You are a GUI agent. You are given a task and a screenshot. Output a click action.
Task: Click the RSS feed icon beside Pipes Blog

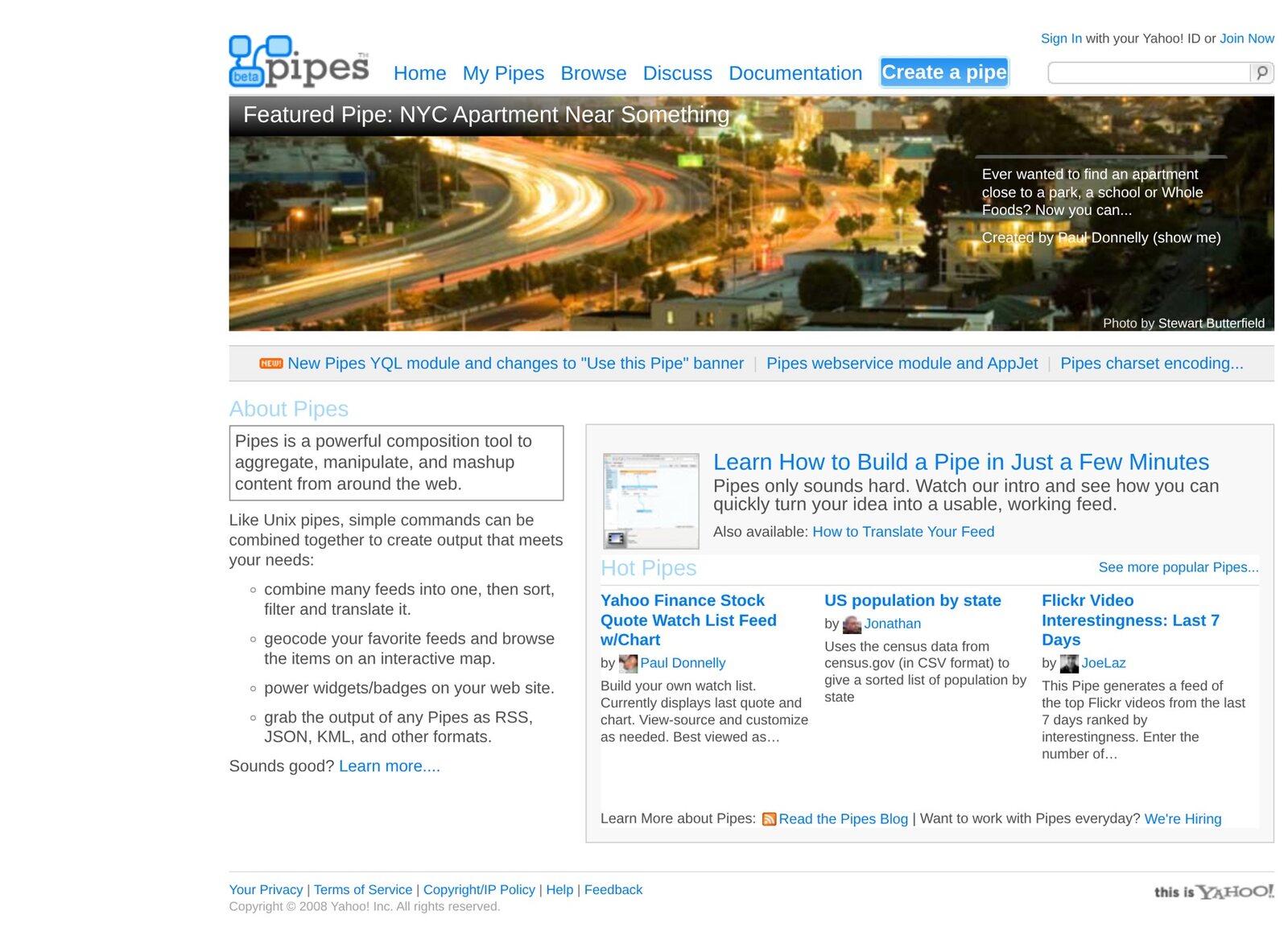point(769,819)
